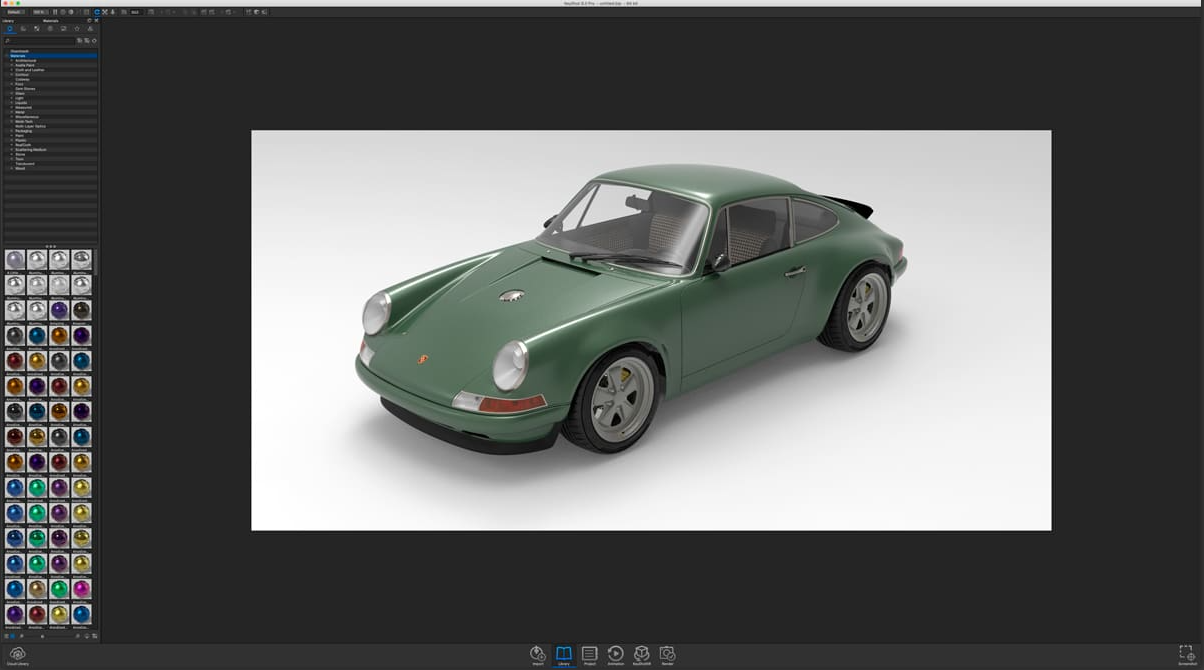Take a Screenshot with the corner icon
The height and width of the screenshot is (670, 1204).
pyautogui.click(x=1186, y=654)
